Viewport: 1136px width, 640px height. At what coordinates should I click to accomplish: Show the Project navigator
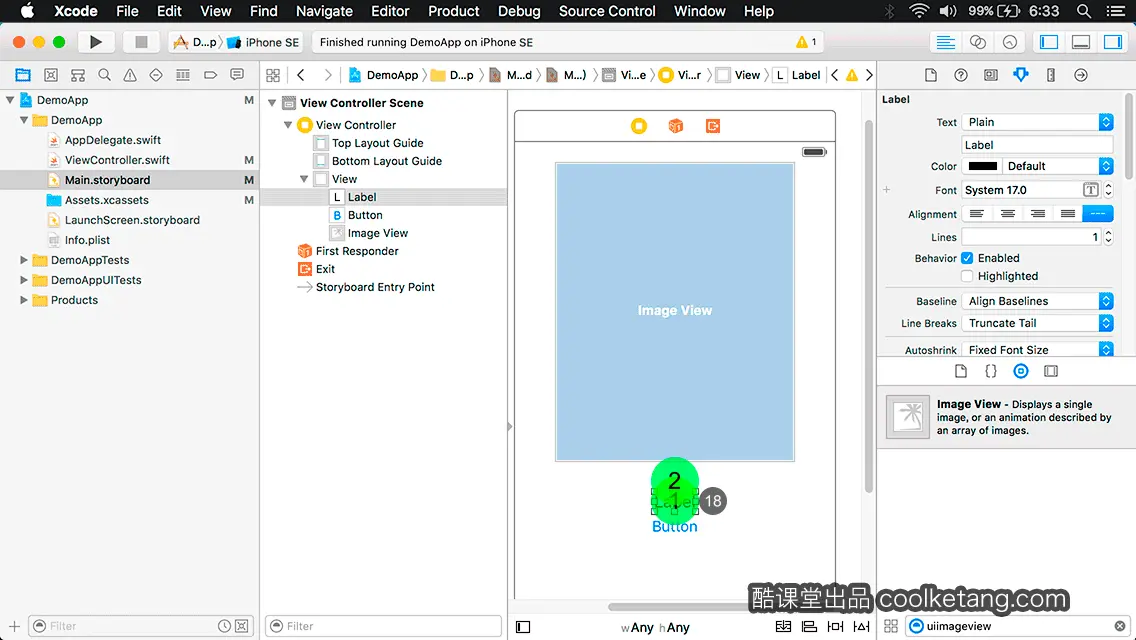pos(23,75)
